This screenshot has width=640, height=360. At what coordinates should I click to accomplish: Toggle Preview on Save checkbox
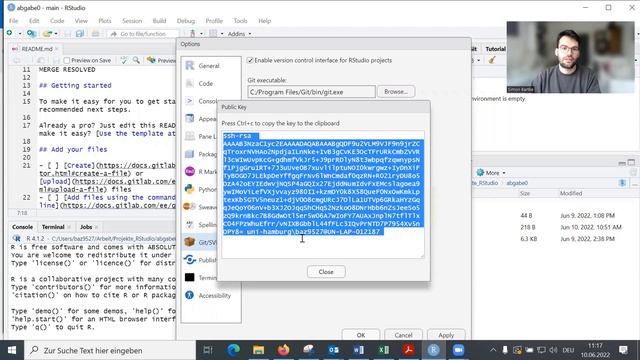pos(67,60)
